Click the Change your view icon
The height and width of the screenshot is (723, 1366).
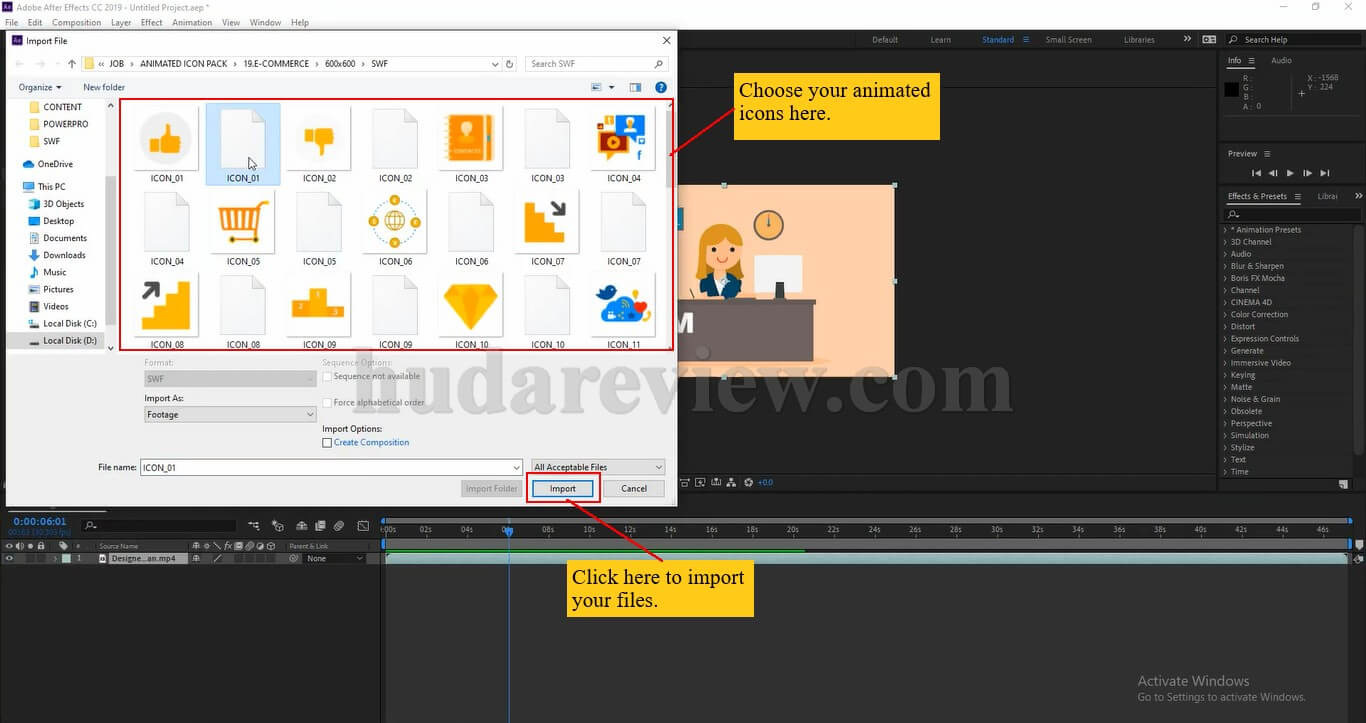[595, 87]
